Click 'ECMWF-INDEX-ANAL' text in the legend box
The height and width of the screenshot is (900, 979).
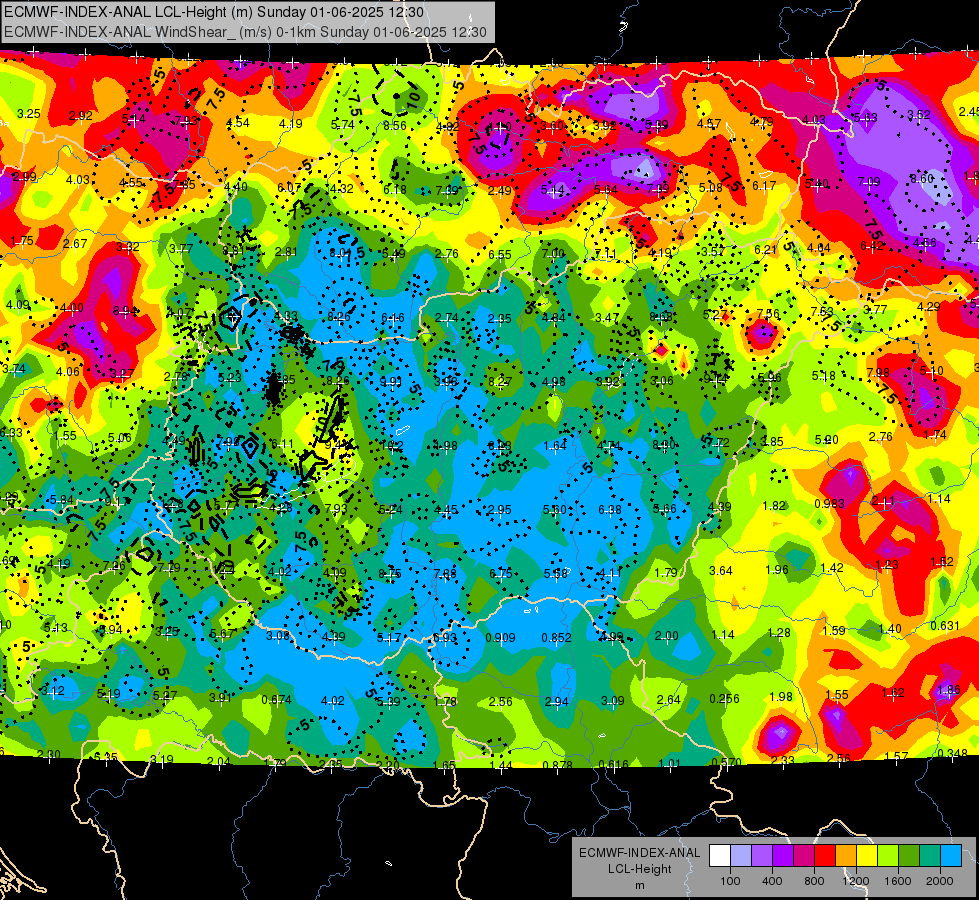639,853
